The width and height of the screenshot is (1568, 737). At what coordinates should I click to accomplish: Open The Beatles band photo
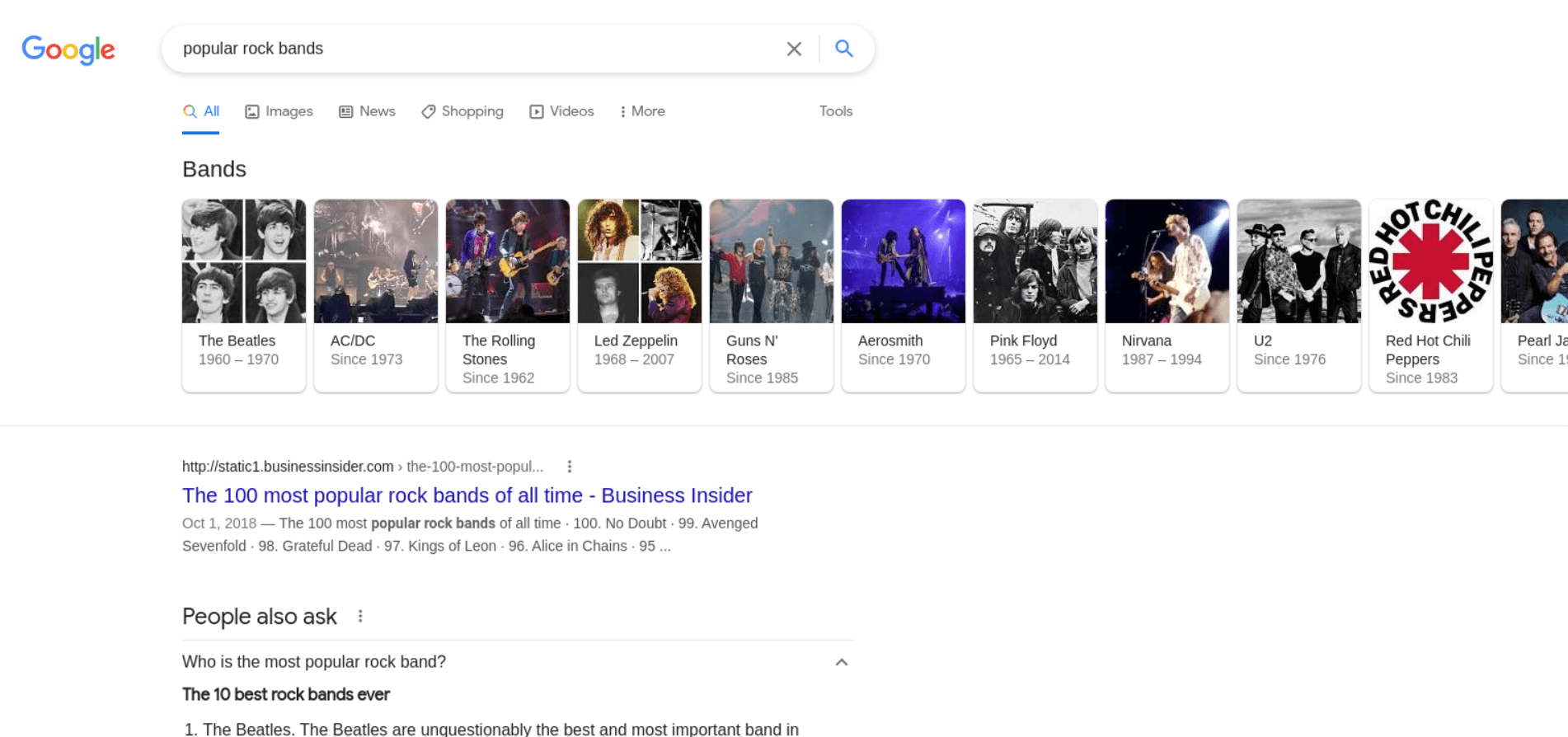click(x=244, y=261)
